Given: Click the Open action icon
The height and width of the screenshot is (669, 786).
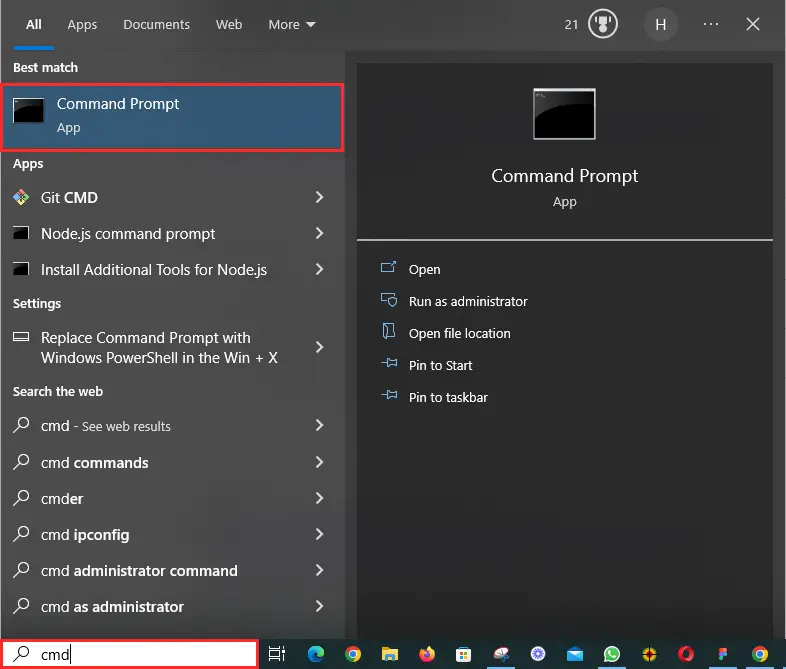Looking at the screenshot, I should pyautogui.click(x=388, y=267).
